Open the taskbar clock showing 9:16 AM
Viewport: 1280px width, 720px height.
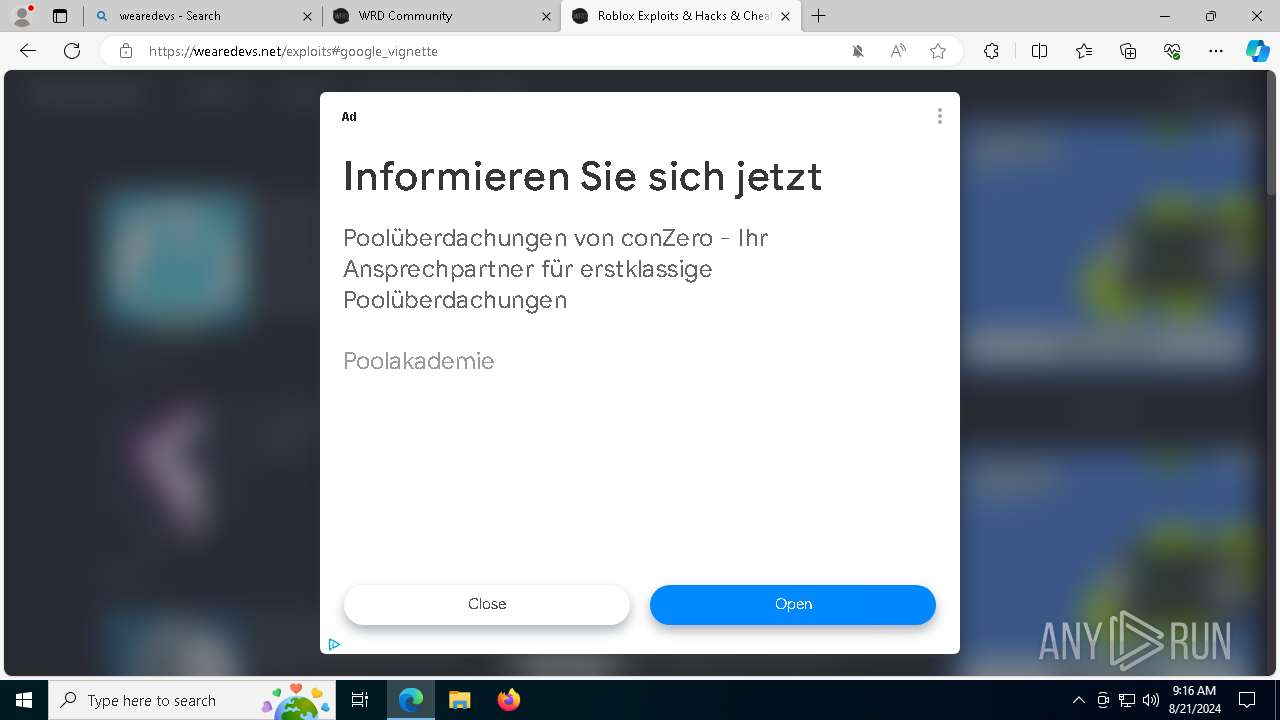(1194, 700)
